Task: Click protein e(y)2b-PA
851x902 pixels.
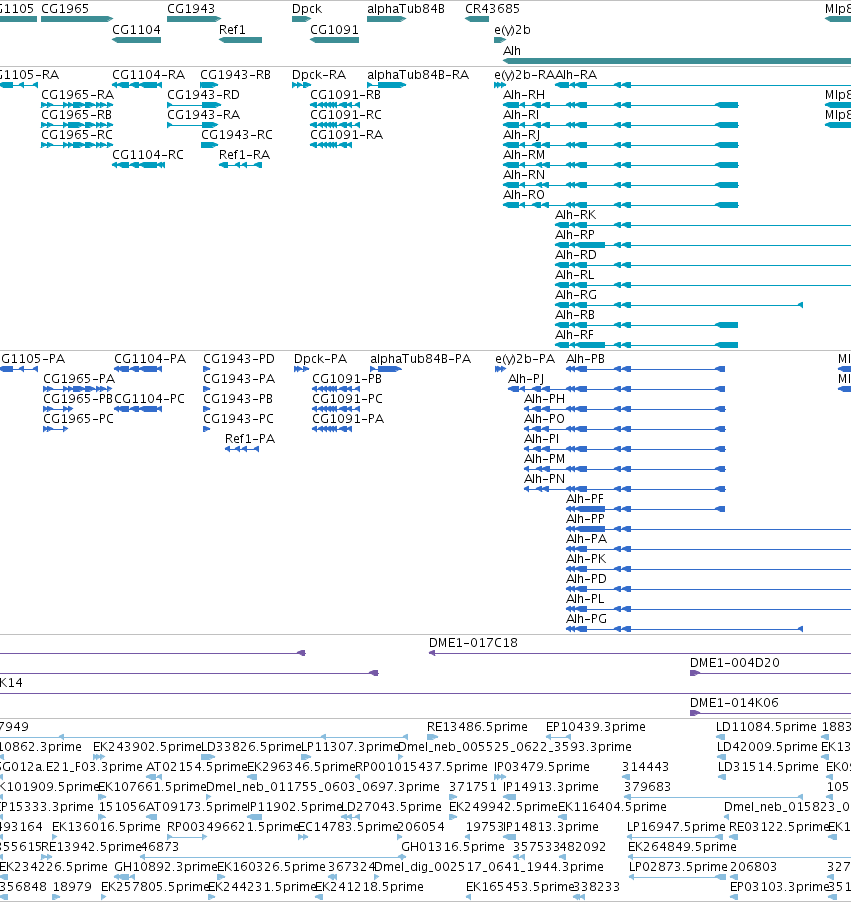Action: point(501,369)
